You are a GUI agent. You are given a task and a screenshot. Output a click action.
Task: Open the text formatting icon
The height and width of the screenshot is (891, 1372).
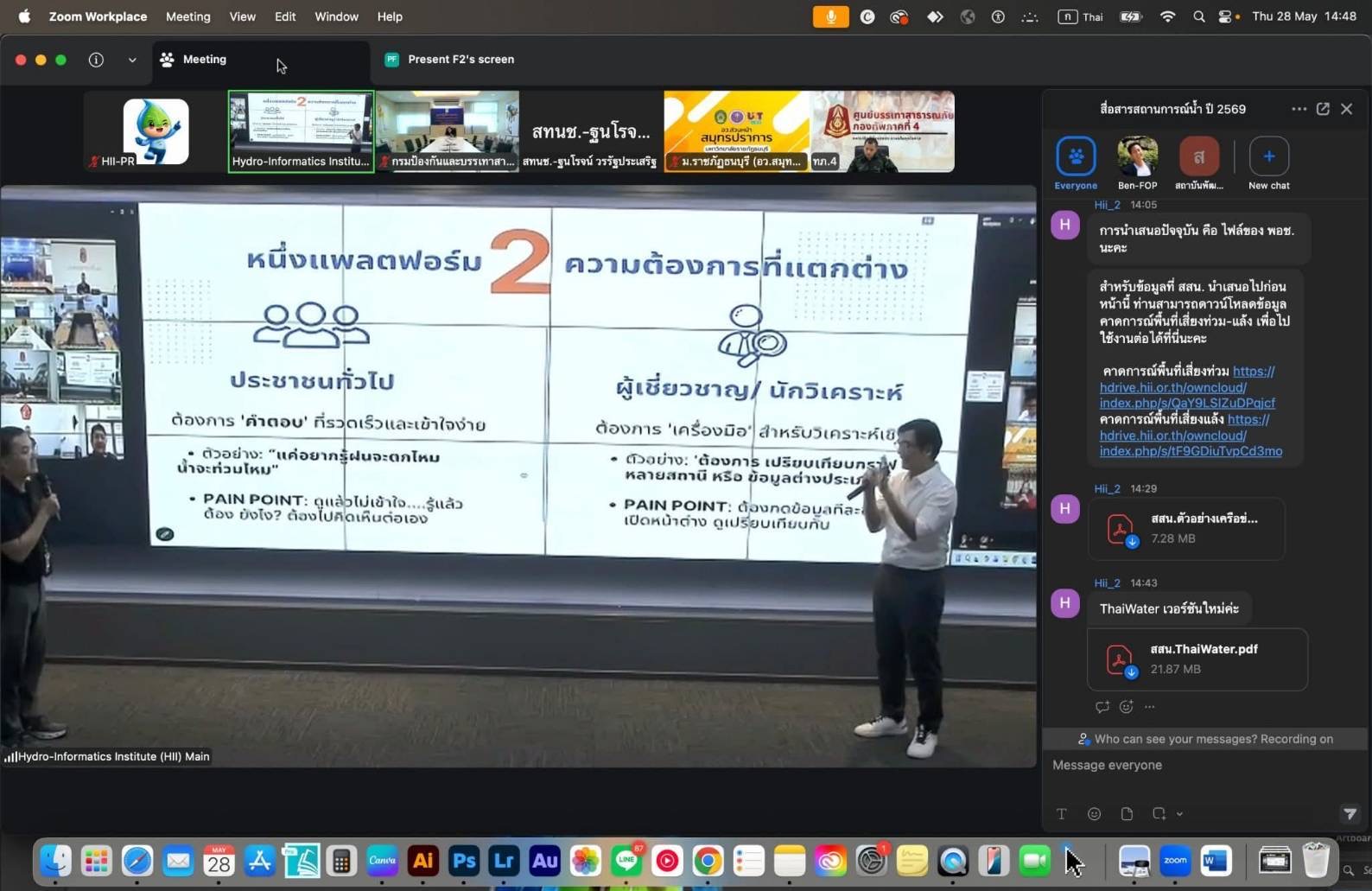(x=1061, y=813)
